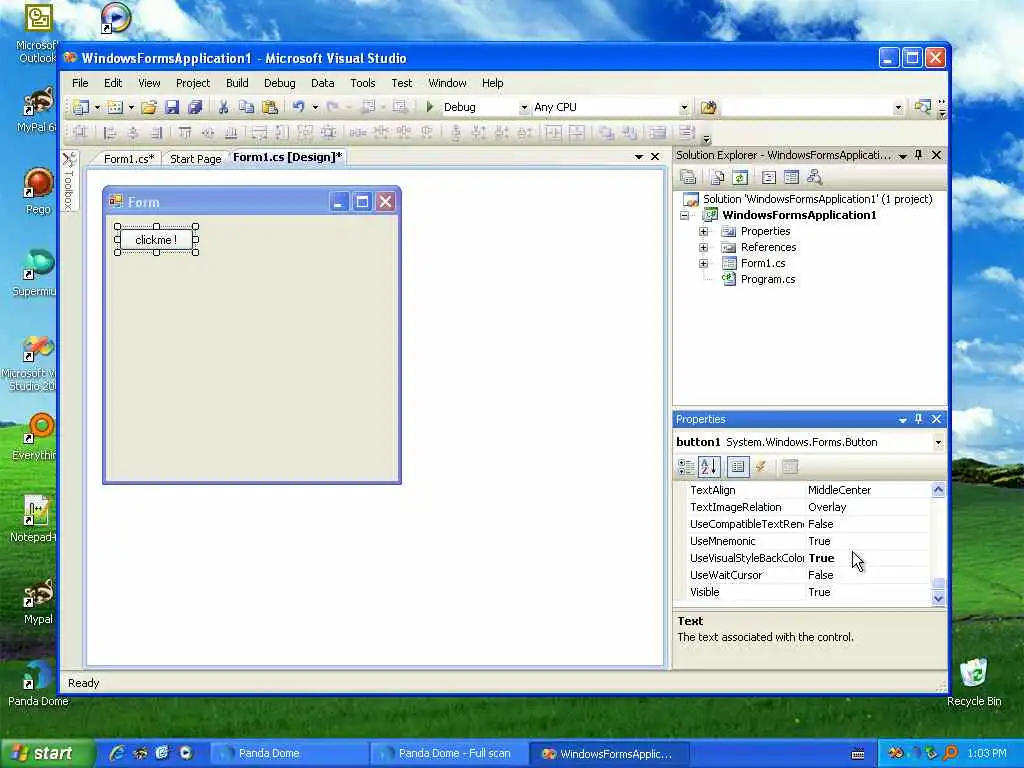Click the Save All stacked floppy disks icon
Viewport: 1024px width, 768px height.
195,107
